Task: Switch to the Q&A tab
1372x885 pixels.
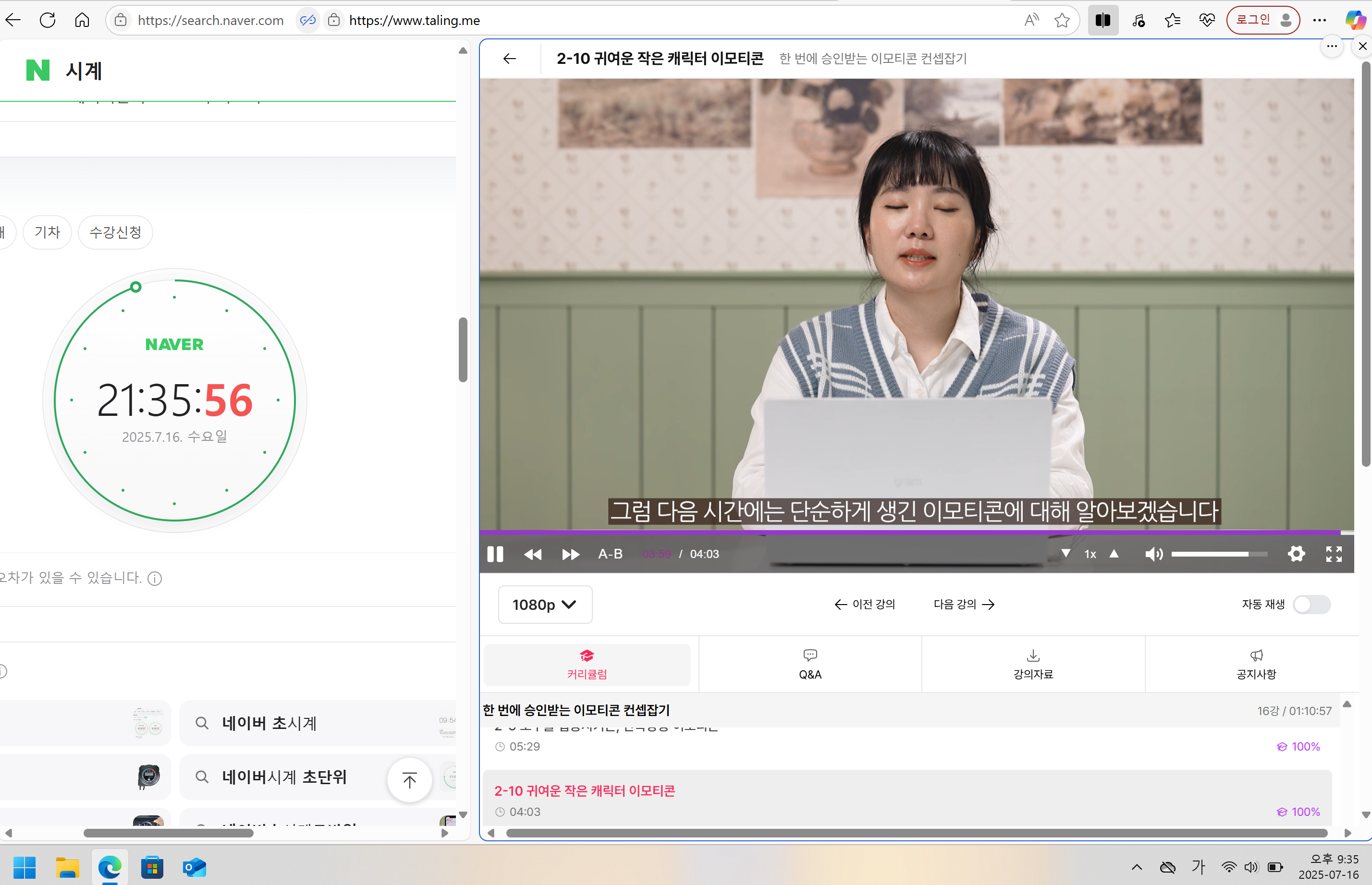Action: (810, 664)
